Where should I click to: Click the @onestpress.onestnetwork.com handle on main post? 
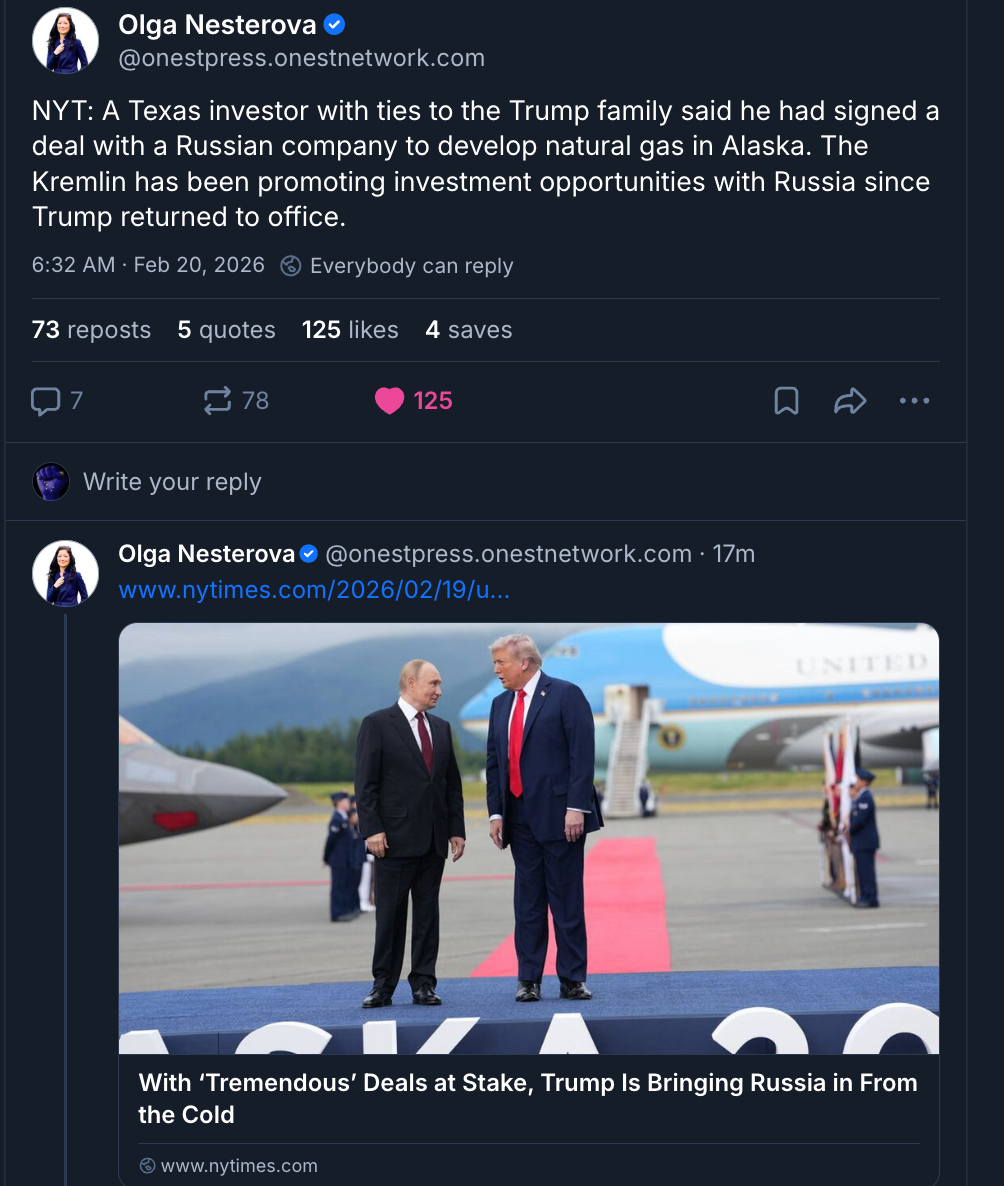(x=301, y=58)
